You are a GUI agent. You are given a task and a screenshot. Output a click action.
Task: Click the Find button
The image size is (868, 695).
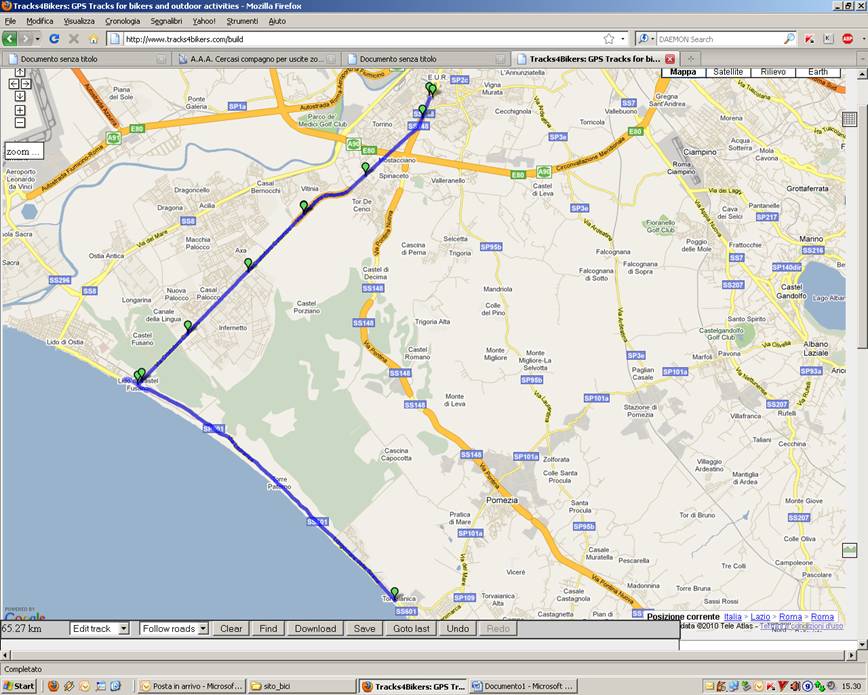pyautogui.click(x=268, y=629)
